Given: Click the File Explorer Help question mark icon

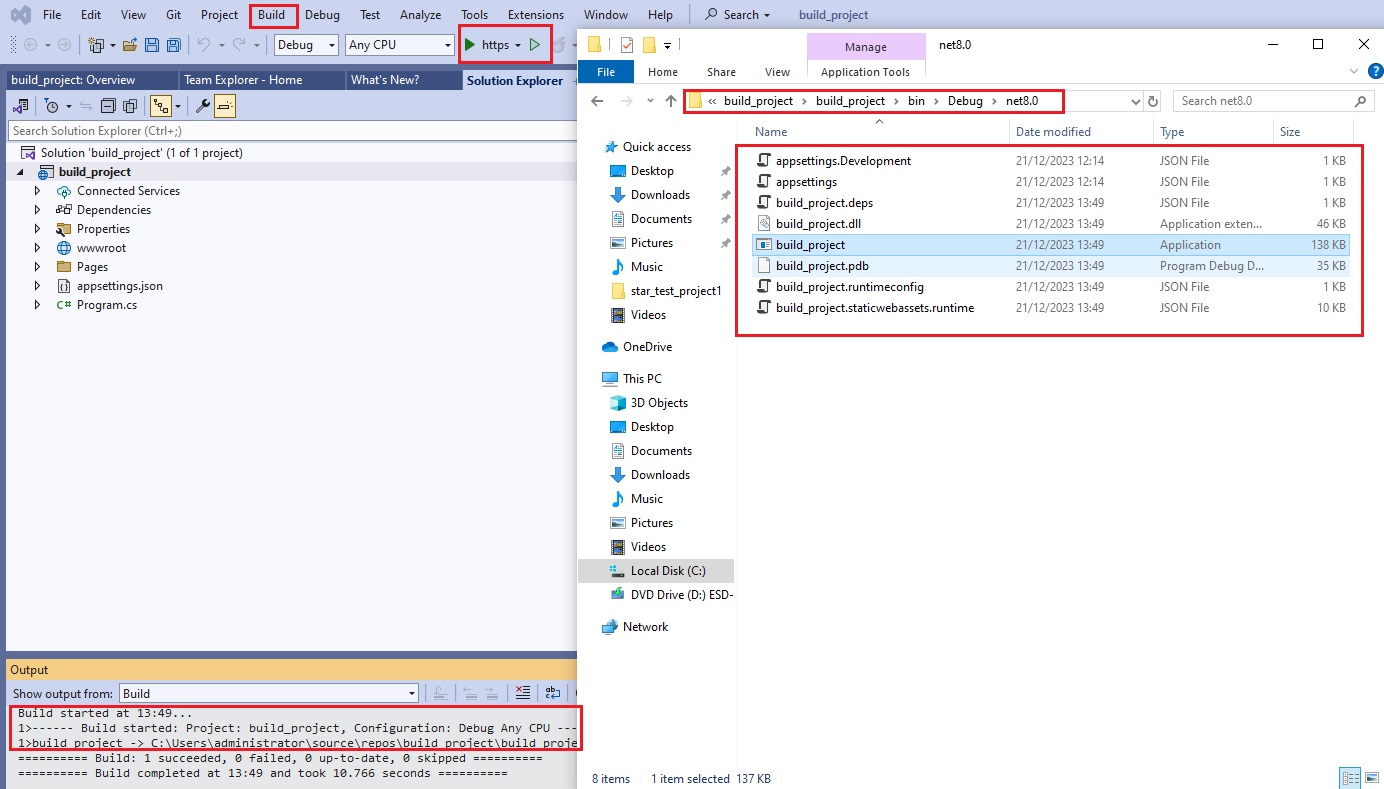Looking at the screenshot, I should point(1375,71).
